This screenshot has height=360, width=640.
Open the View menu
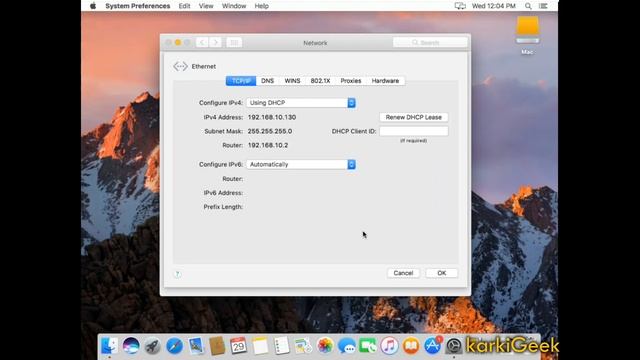click(x=206, y=6)
